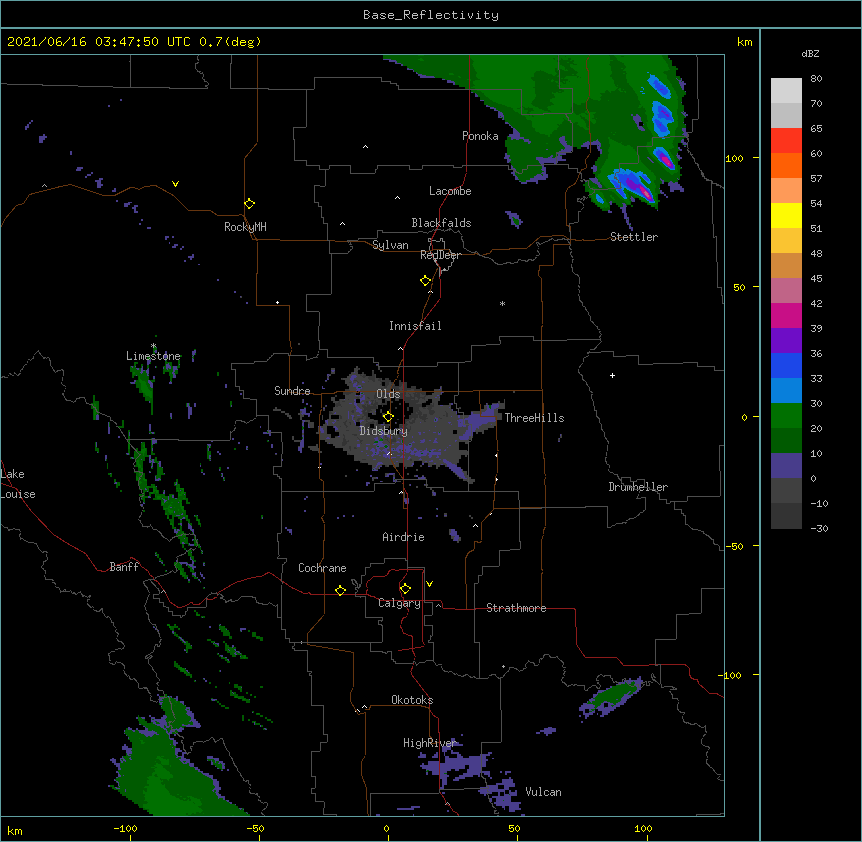The image size is (862, 842).
Task: Pick the red 60-65 dBZ legend swatch
Action: point(786,140)
